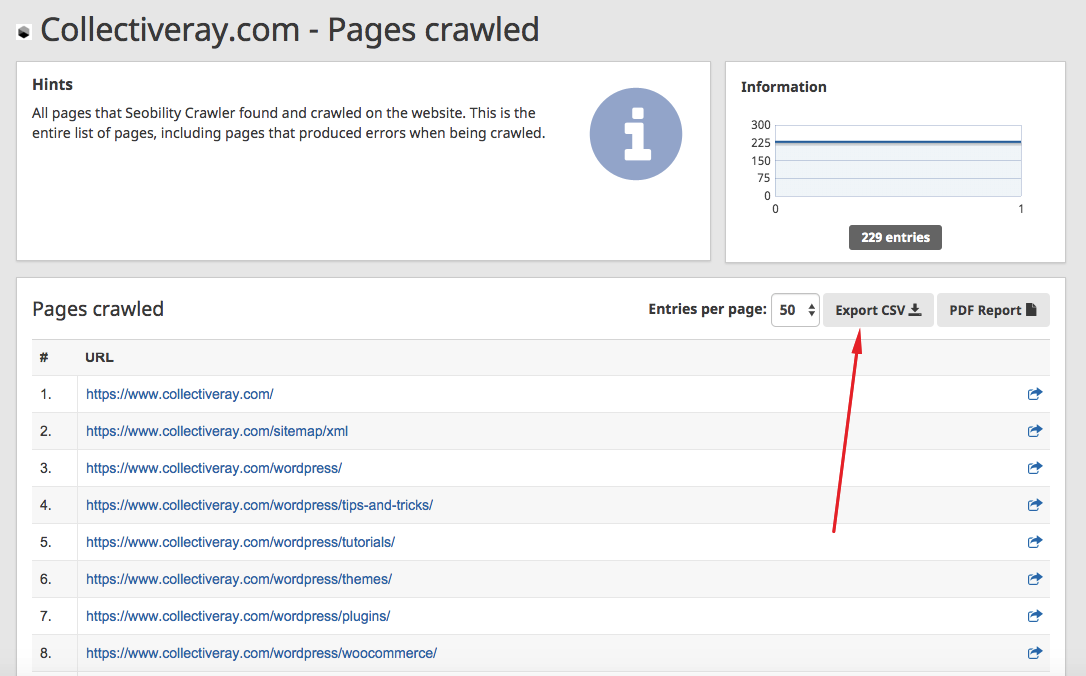Click the # column header
The width and height of the screenshot is (1086, 676).
[44, 357]
